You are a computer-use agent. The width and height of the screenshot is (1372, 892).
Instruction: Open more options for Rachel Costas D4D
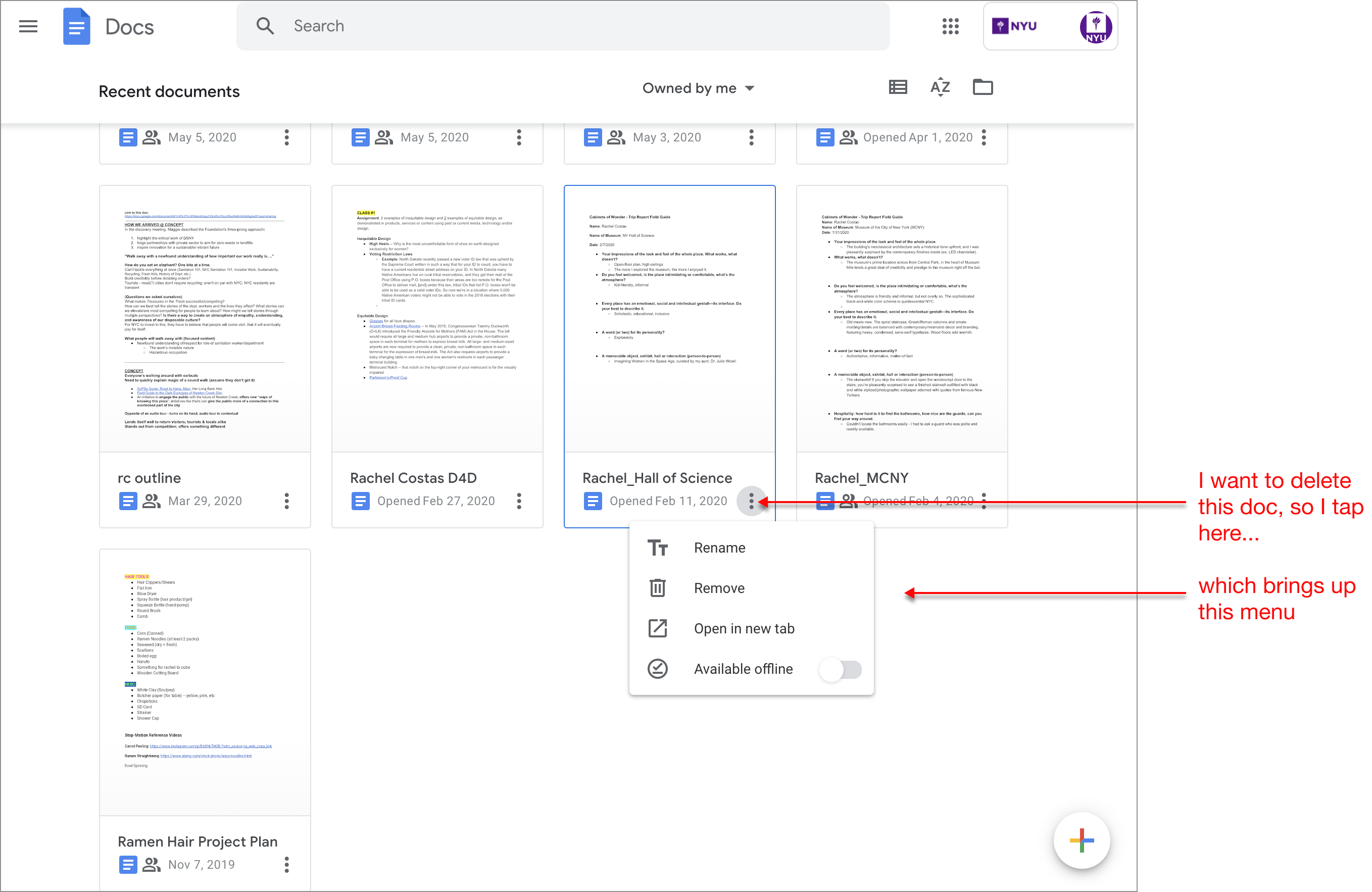coord(519,501)
